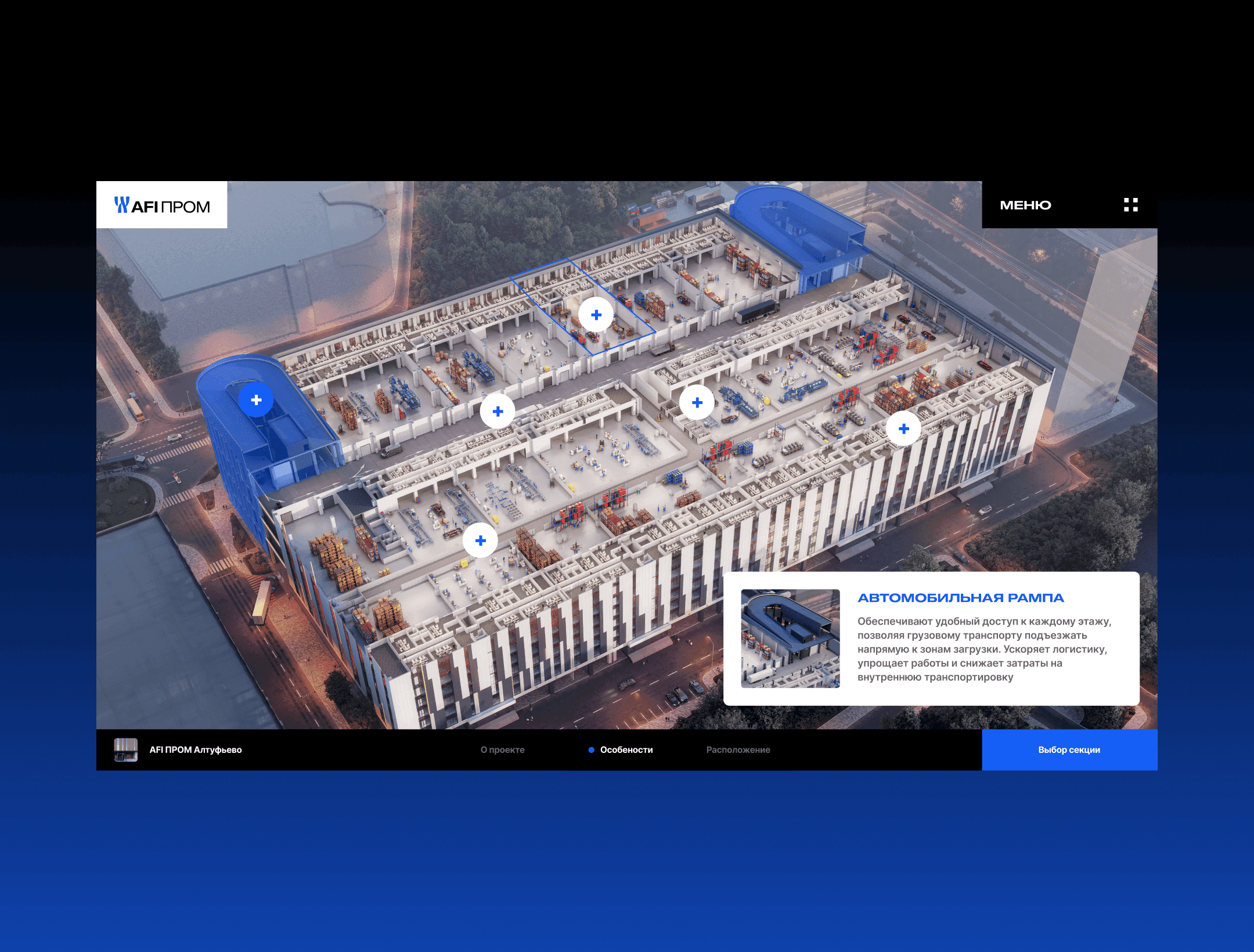Image resolution: width=1254 pixels, height=952 pixels.
Task: Click the AFI ПРОМ Алтуфьево project name
Action: pyautogui.click(x=196, y=750)
